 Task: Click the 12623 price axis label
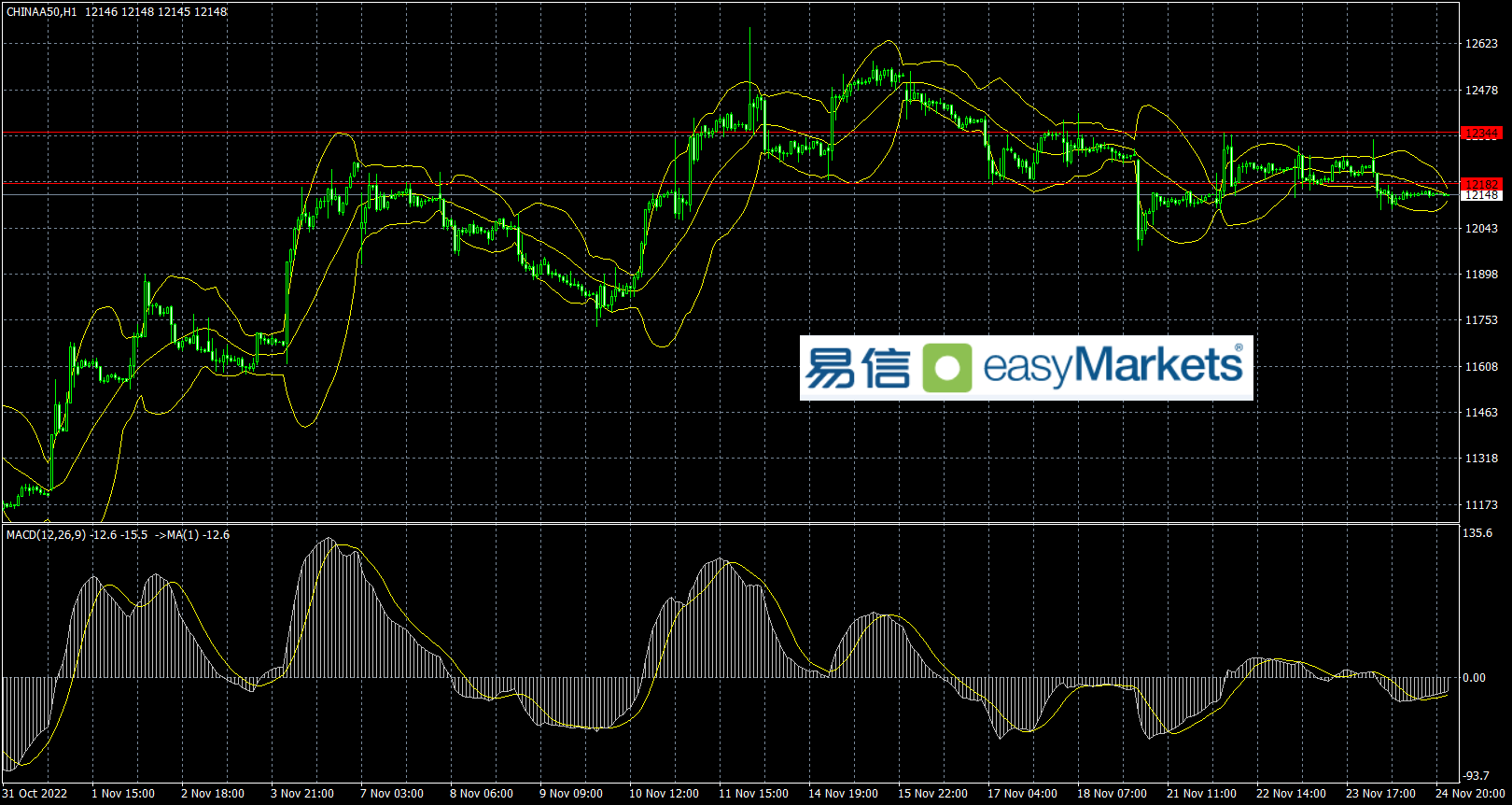tap(1481, 44)
